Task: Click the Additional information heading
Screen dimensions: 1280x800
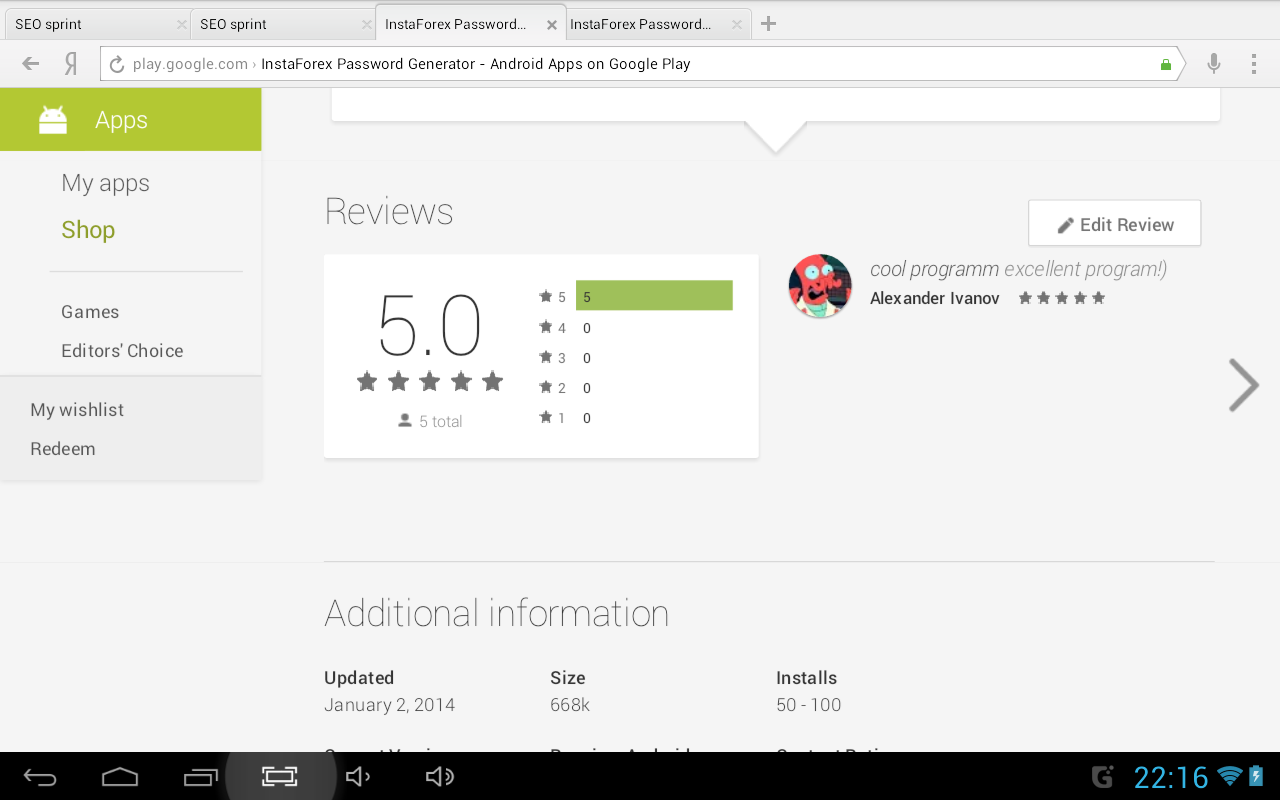Action: [497, 613]
